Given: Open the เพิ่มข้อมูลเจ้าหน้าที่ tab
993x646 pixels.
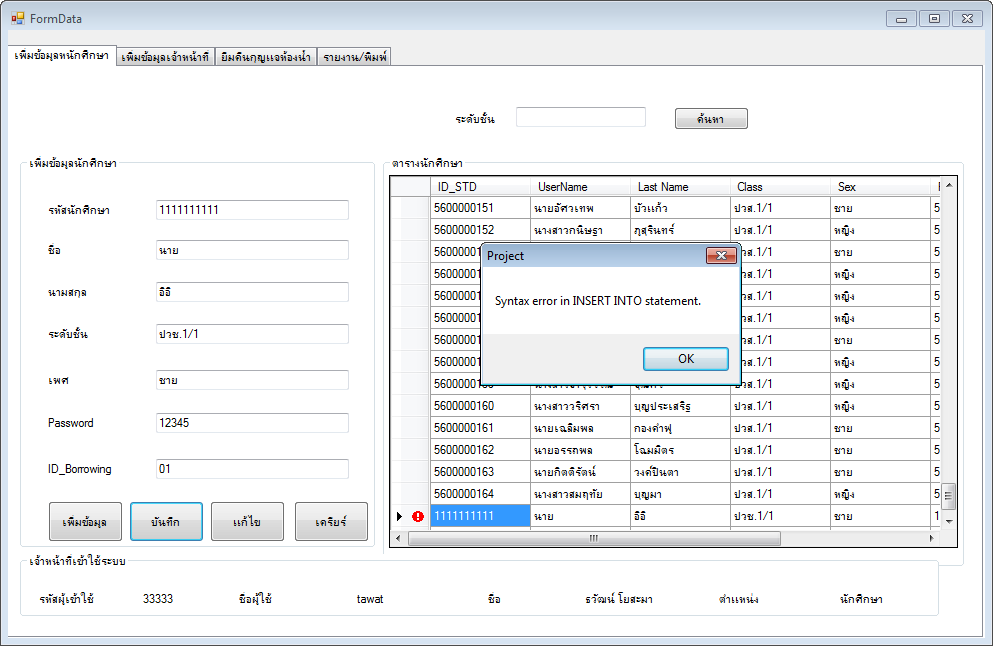Looking at the screenshot, I should tap(165, 57).
